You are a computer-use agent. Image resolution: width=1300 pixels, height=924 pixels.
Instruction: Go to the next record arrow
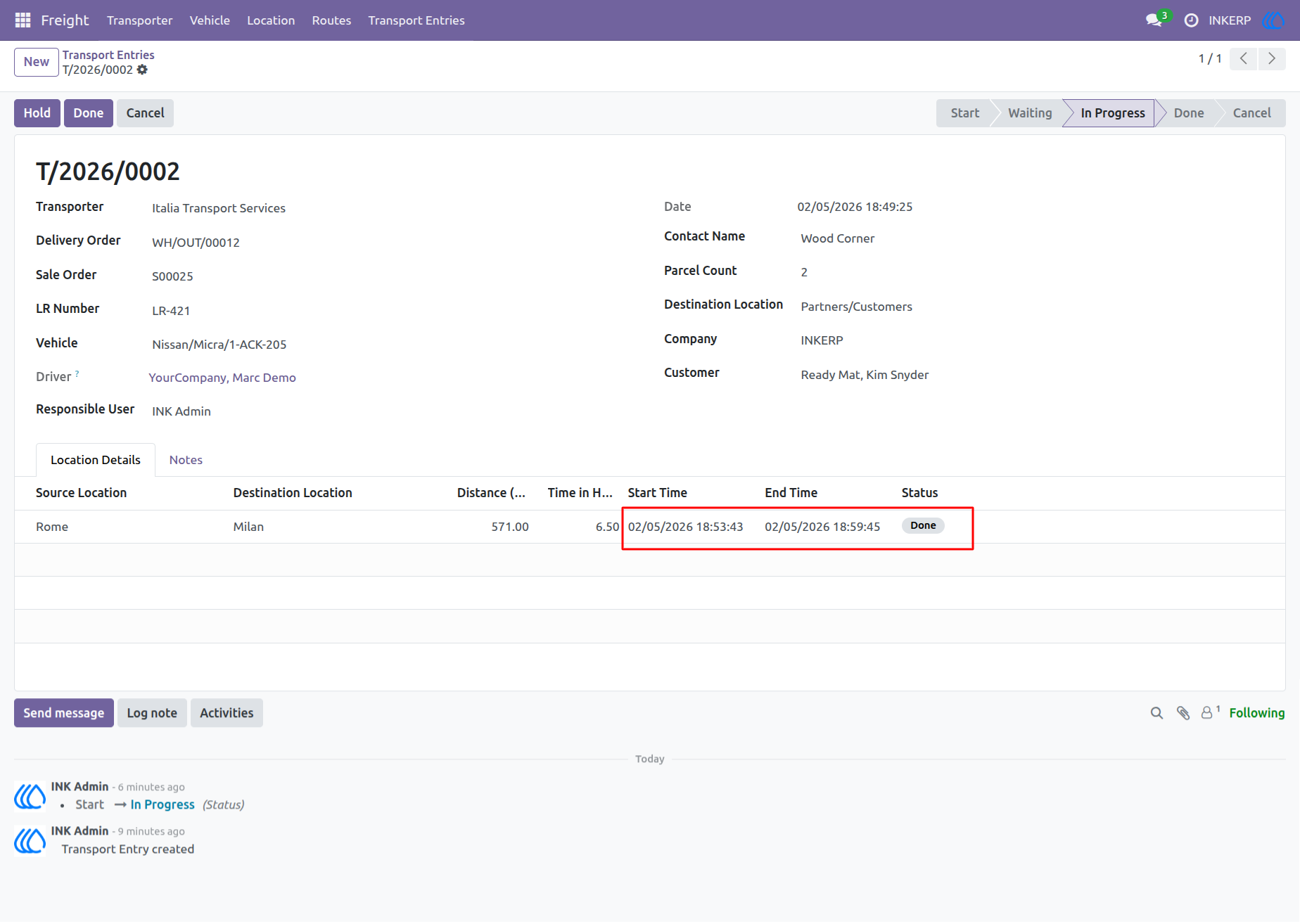click(x=1272, y=59)
